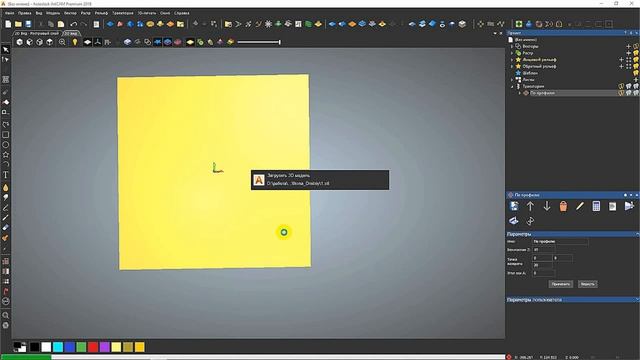Open the Файл menu

(x=9, y=13)
